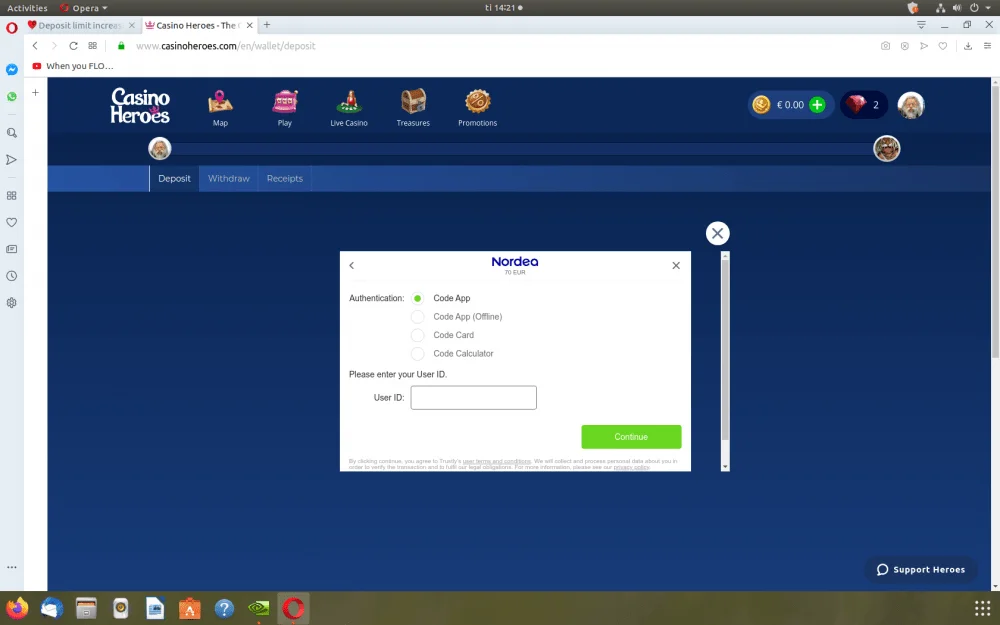The image size is (1000, 625).
Task: Open the user terms and conditions link
Action: [497, 461]
